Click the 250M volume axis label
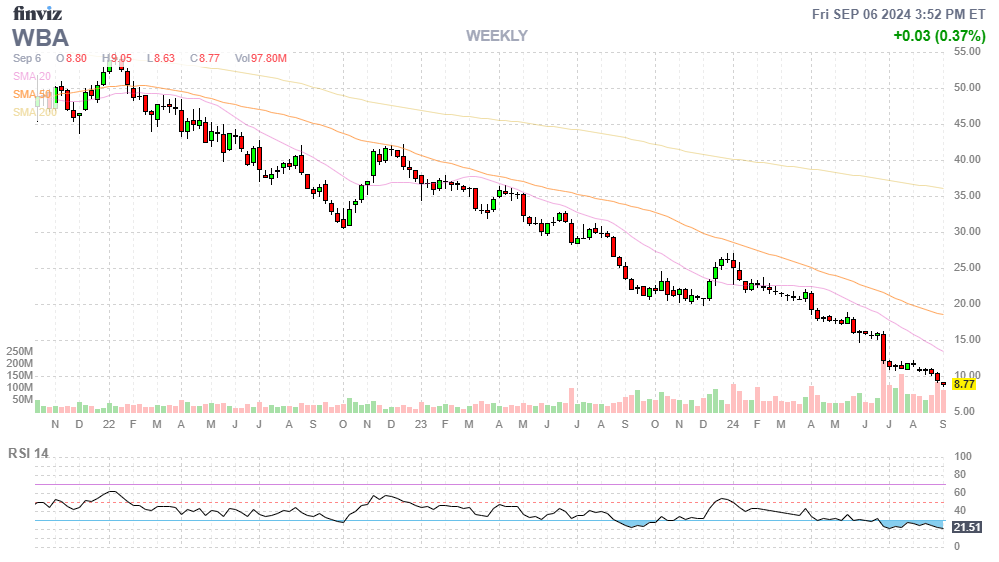 (18, 352)
